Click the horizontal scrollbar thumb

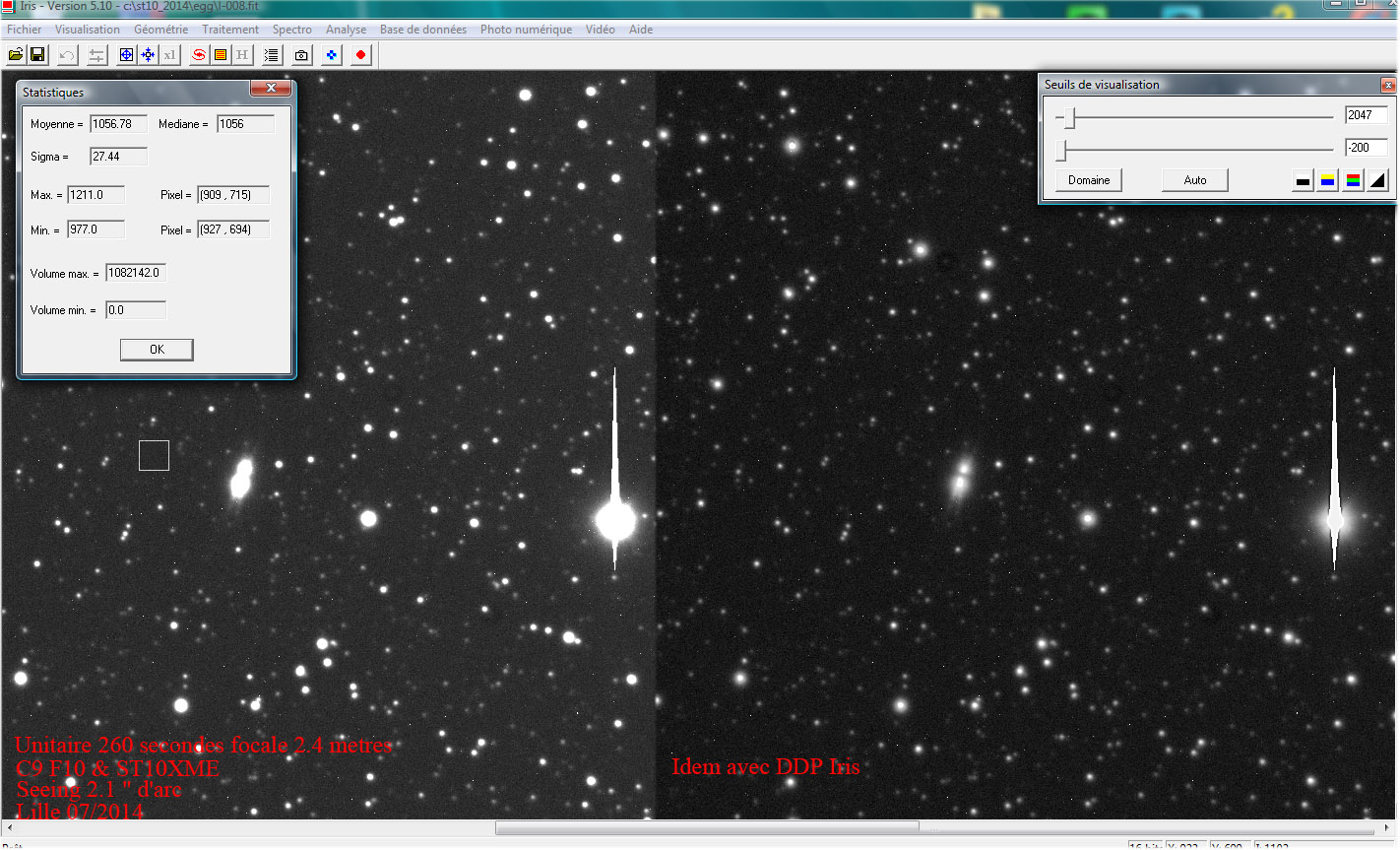[x=707, y=827]
